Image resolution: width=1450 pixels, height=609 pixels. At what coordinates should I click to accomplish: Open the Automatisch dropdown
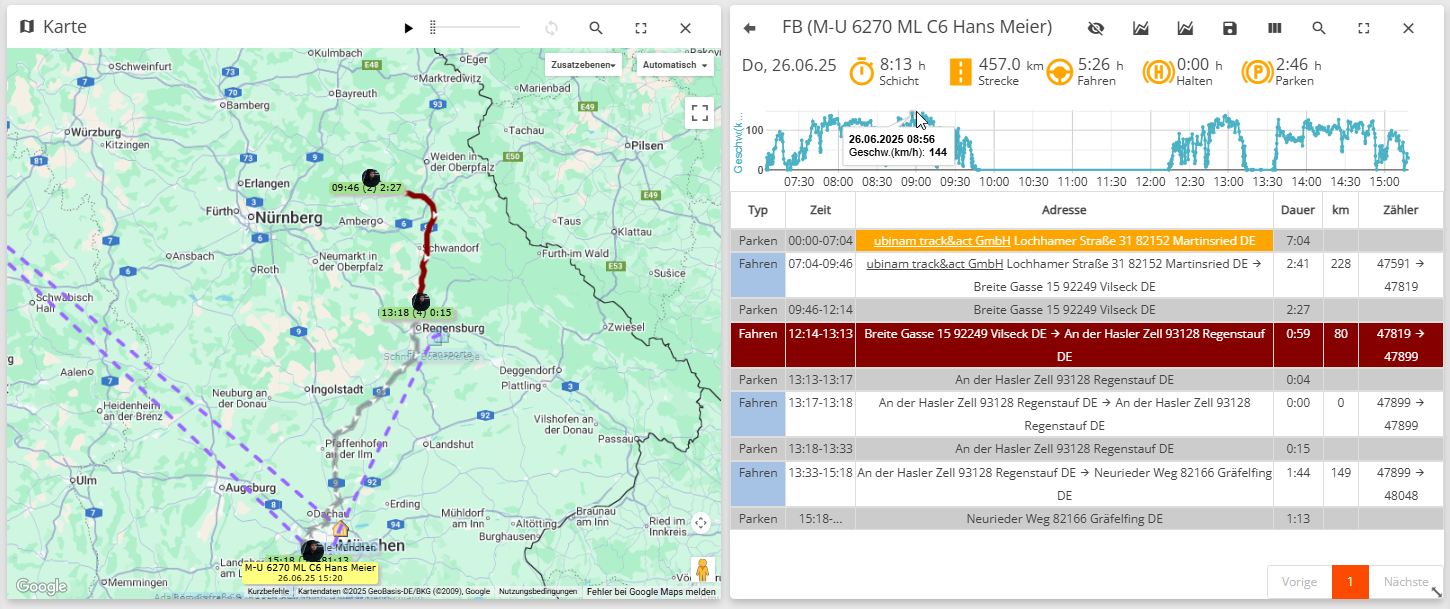click(675, 65)
